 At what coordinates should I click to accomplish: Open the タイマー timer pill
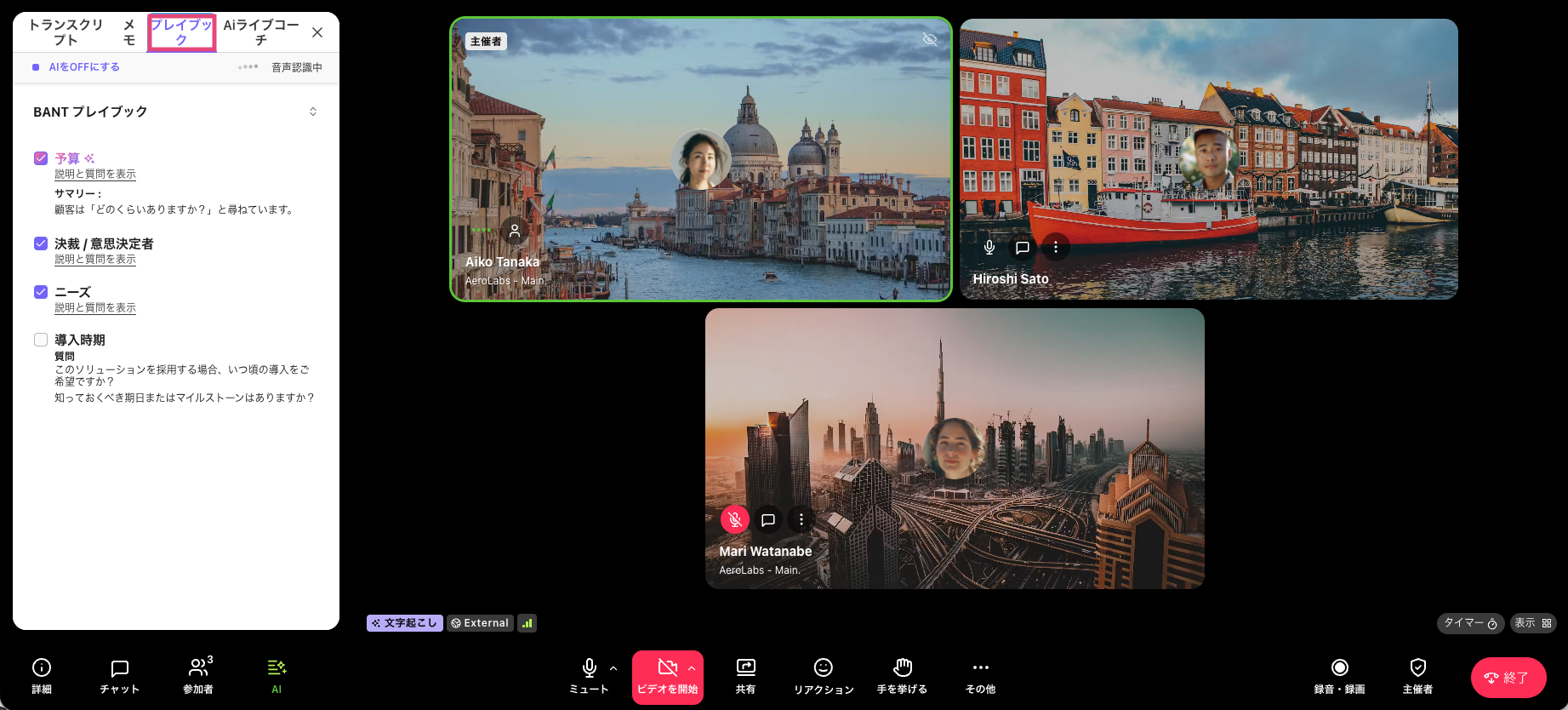click(x=1470, y=623)
